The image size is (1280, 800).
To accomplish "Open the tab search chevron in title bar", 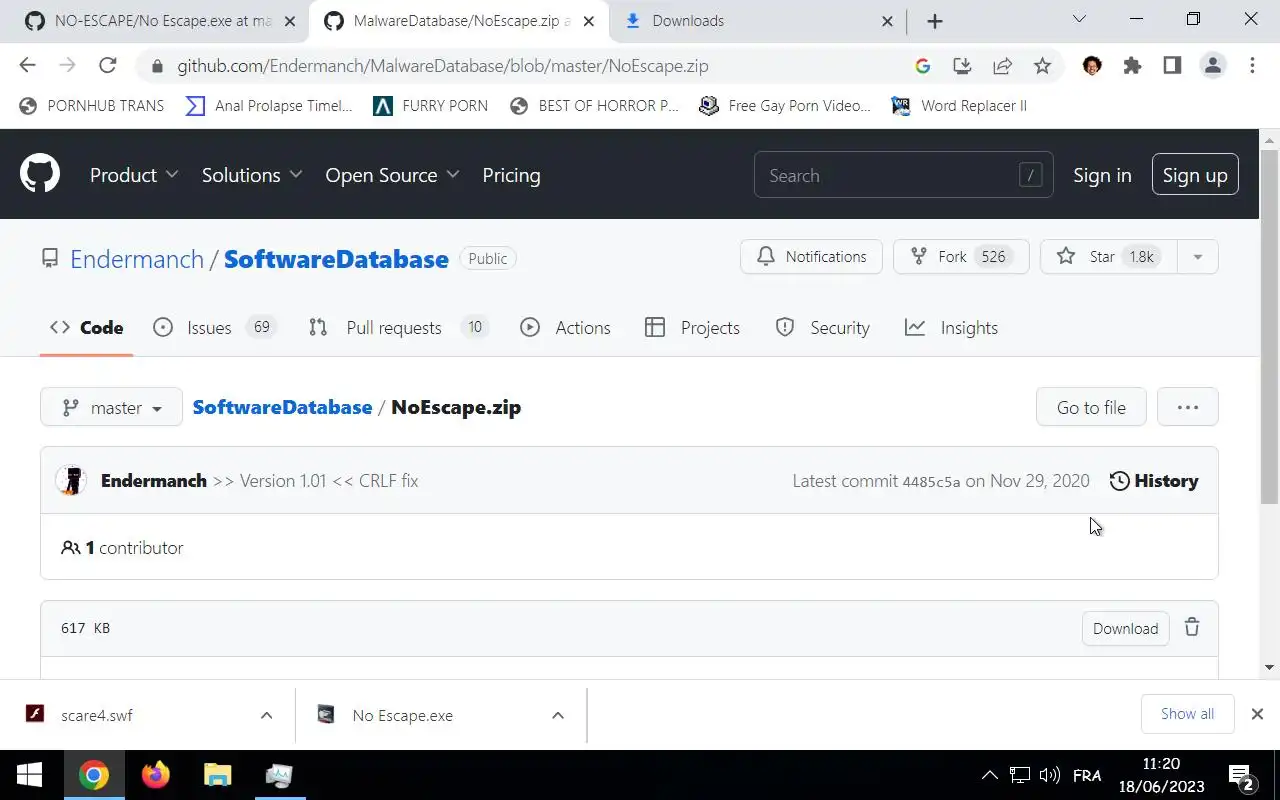I will (x=1079, y=19).
